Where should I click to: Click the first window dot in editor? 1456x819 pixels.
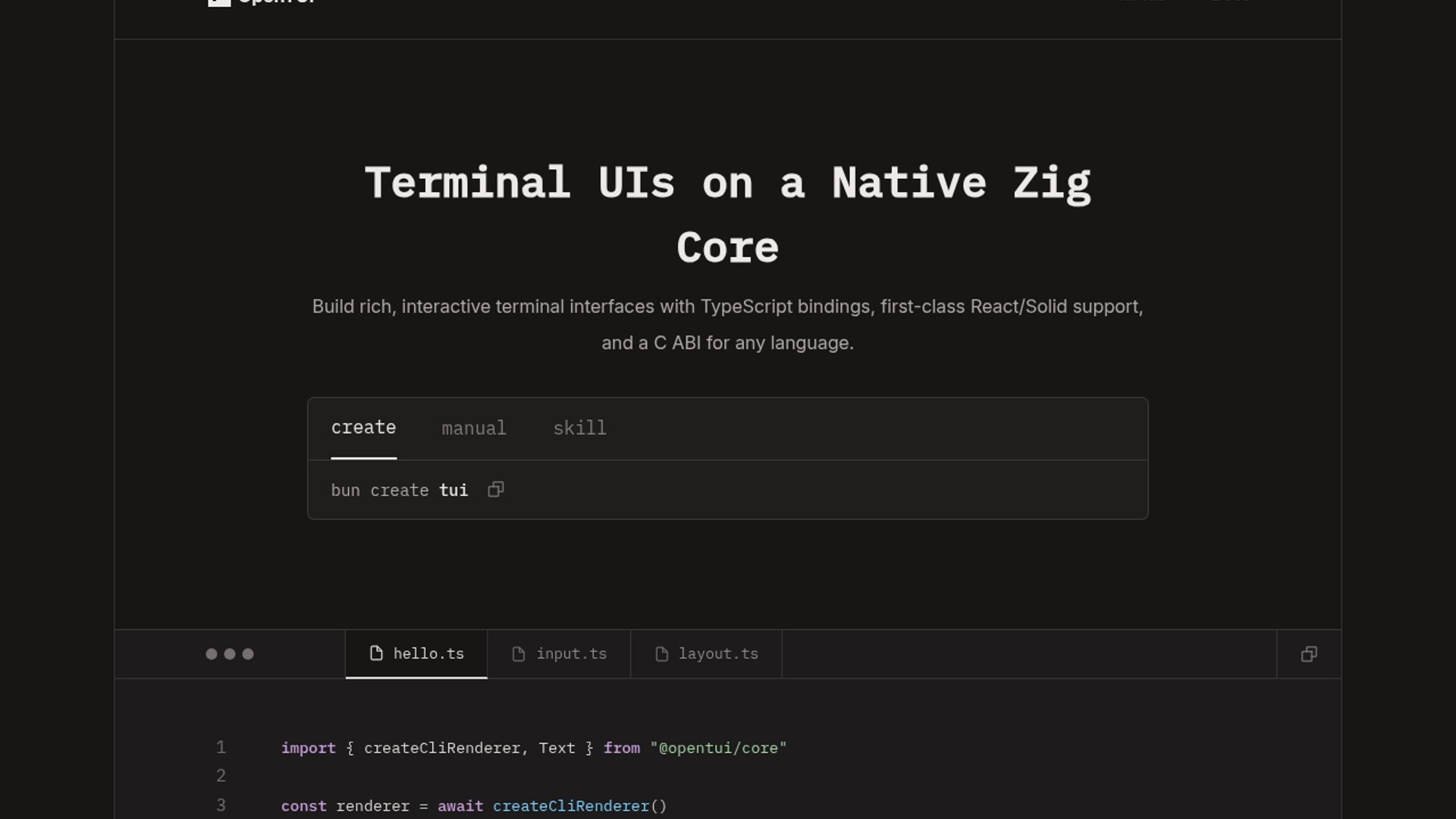(x=212, y=654)
